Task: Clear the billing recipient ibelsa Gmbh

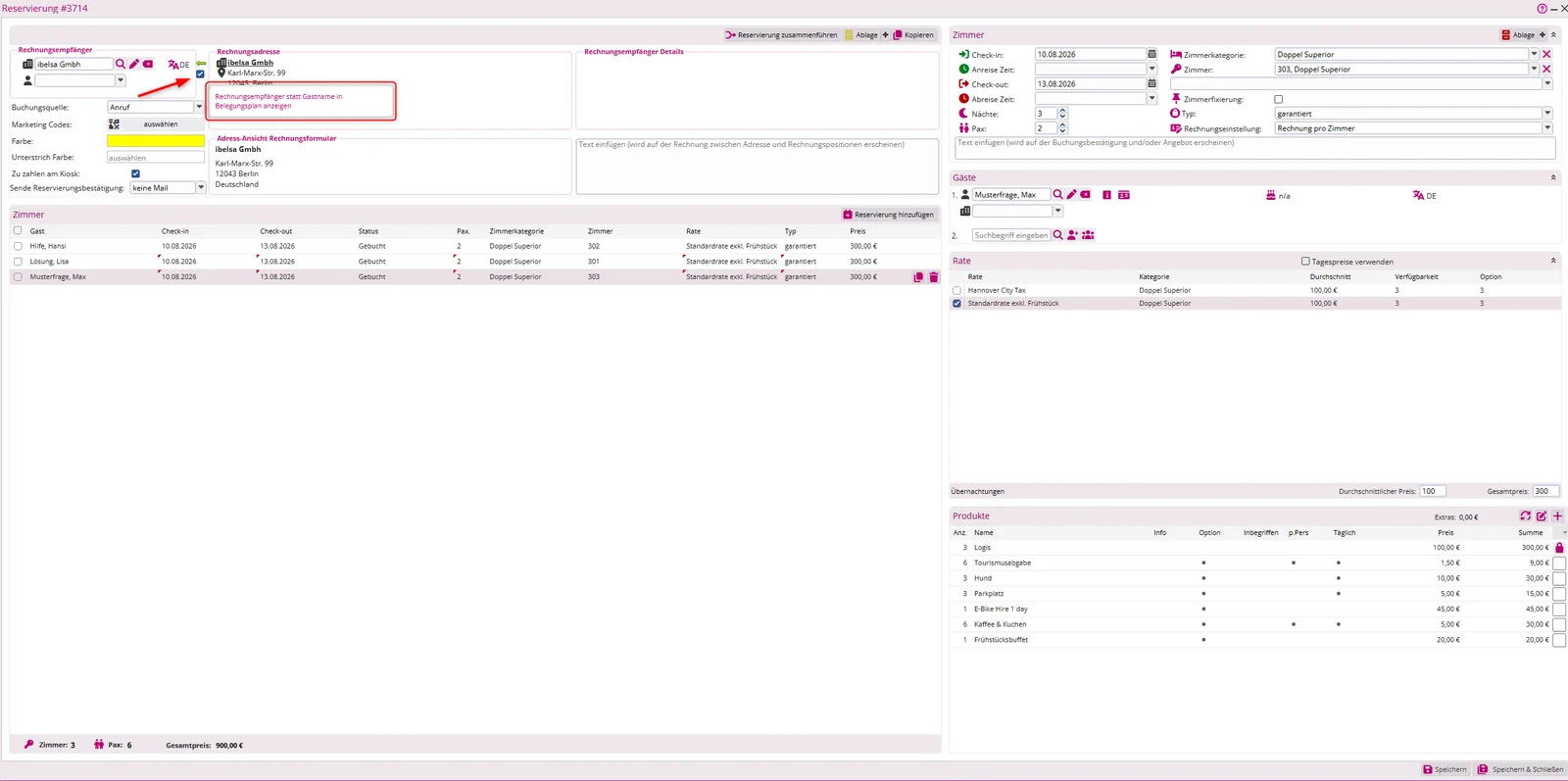Action: click(x=148, y=65)
